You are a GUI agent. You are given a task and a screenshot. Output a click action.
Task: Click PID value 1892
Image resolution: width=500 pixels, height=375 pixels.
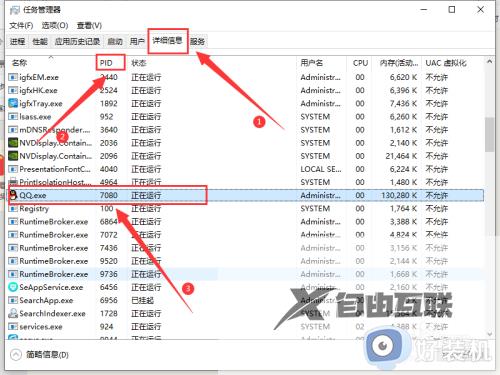[109, 104]
